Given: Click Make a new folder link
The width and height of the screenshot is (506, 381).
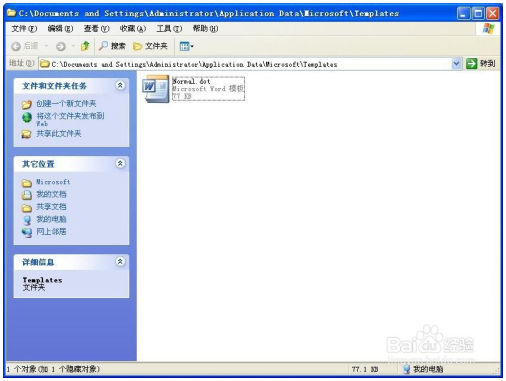Looking at the screenshot, I should (66, 104).
